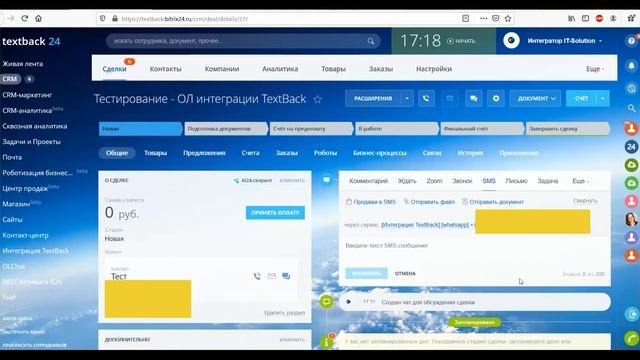Open help via the question mark icon

[x=631, y=41]
